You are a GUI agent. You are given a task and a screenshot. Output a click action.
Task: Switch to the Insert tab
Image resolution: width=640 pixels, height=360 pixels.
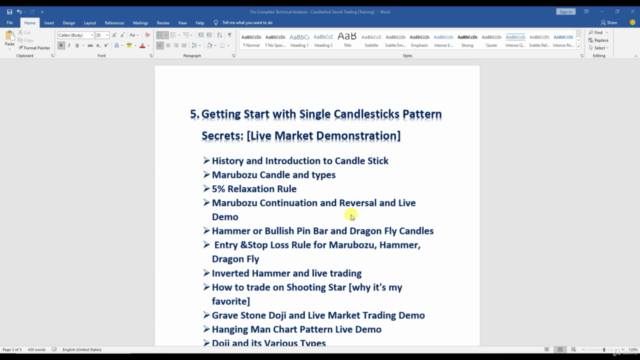pyautogui.click(x=49, y=23)
